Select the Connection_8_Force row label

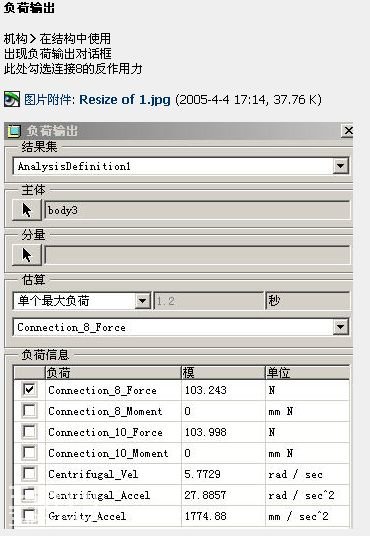point(102,390)
